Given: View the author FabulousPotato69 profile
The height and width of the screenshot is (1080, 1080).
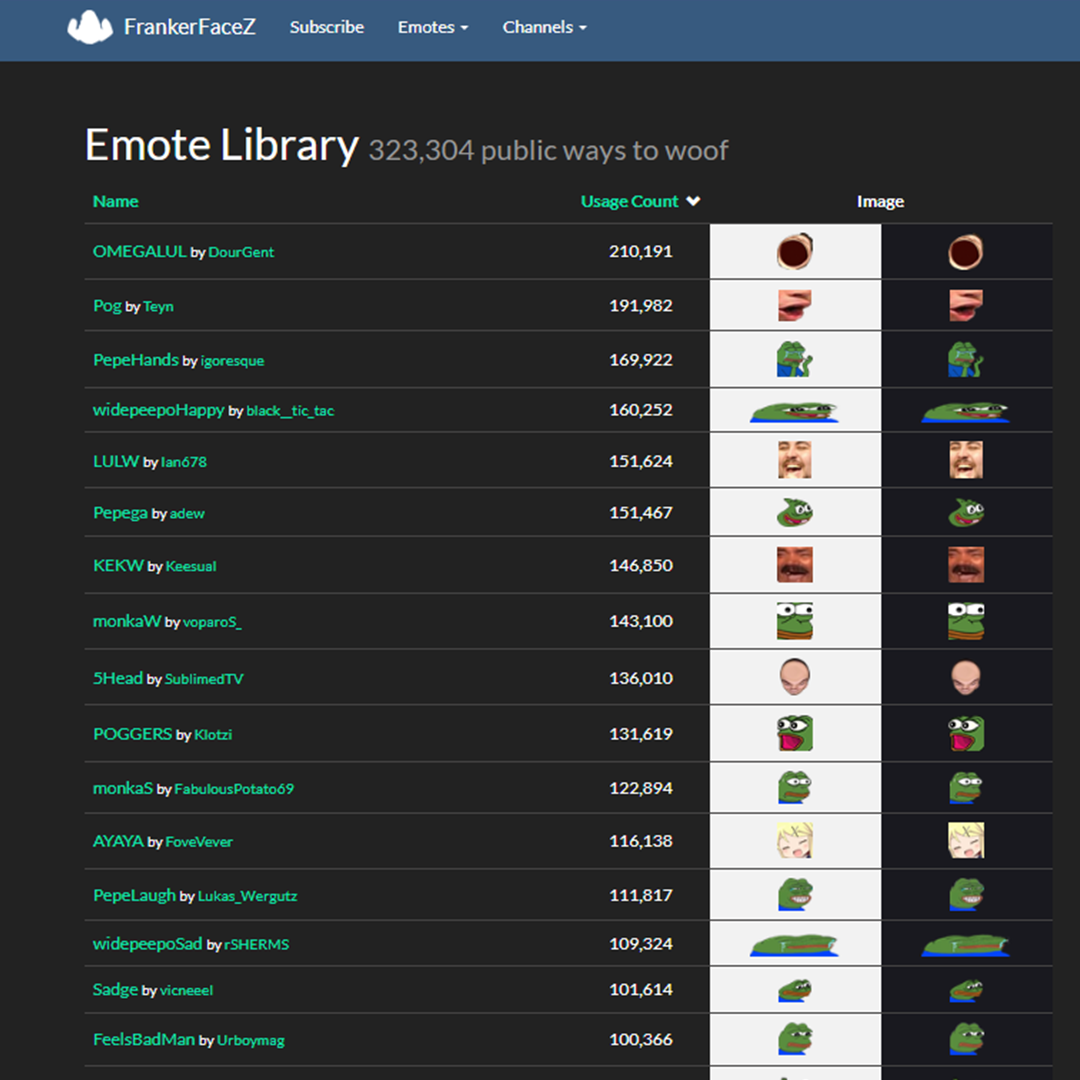Looking at the screenshot, I should click(x=234, y=789).
